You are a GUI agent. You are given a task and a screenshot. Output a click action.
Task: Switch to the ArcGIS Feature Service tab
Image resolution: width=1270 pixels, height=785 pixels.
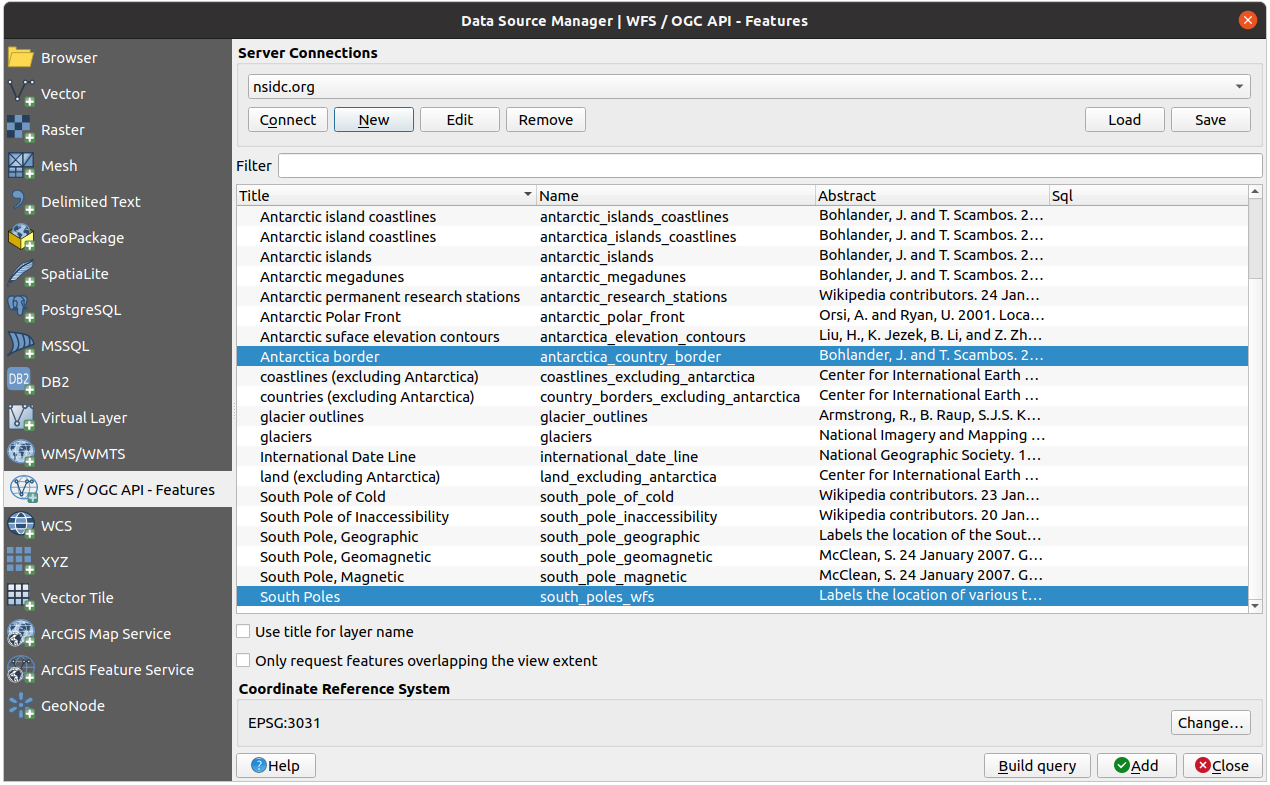117,670
